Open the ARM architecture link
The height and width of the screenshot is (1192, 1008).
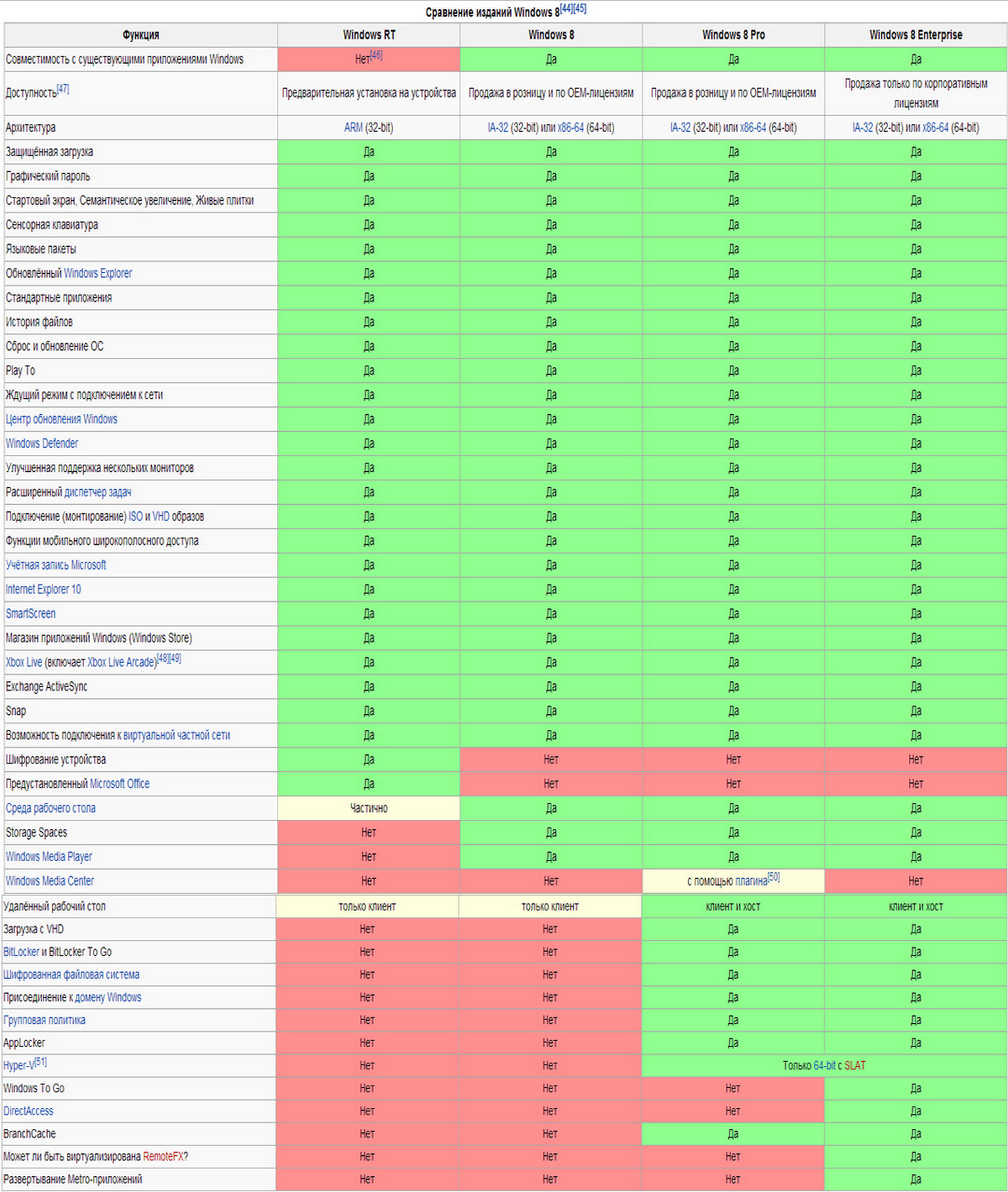(x=353, y=127)
